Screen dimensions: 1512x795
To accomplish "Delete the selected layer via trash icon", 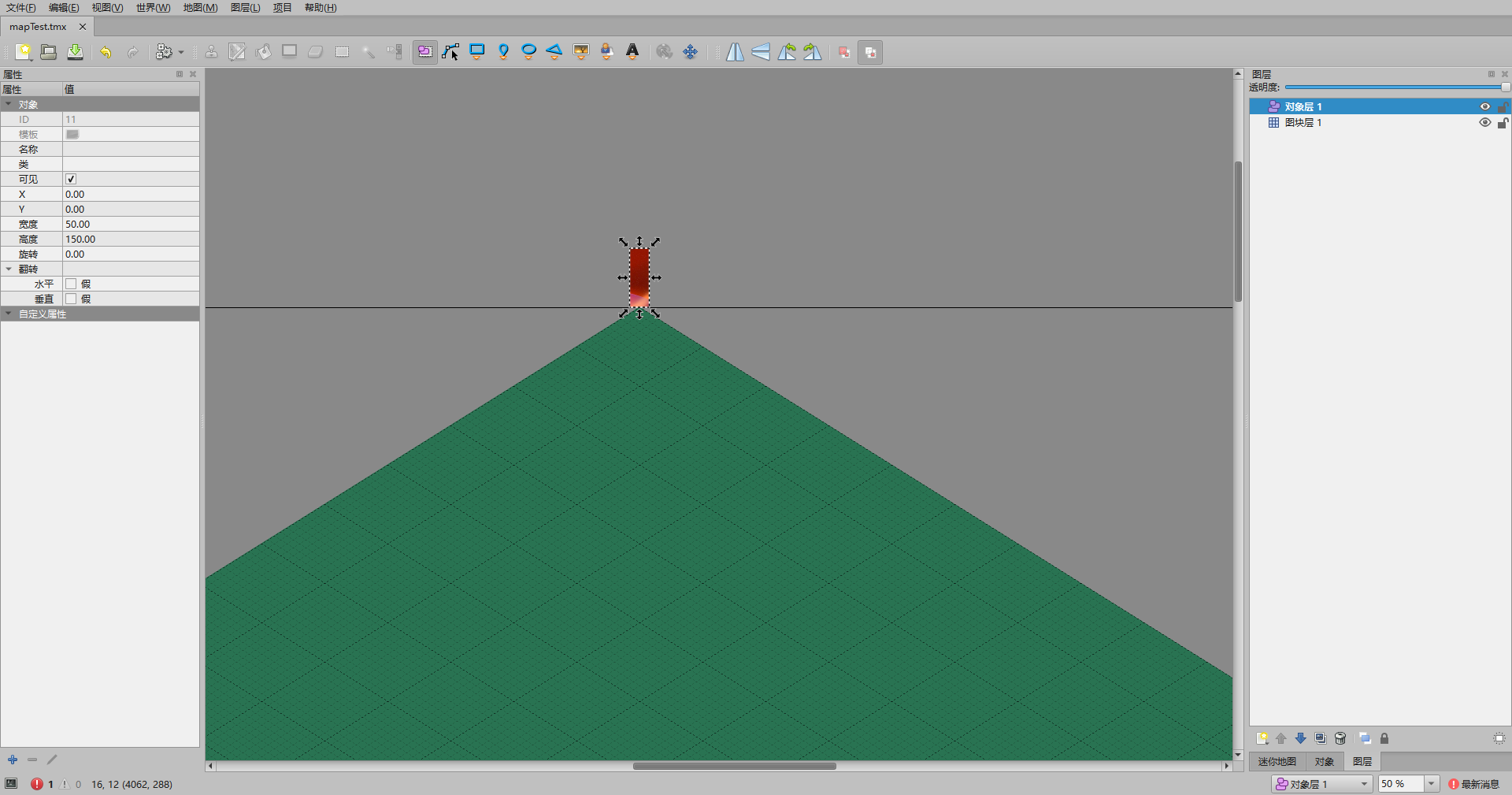I will [x=1340, y=738].
